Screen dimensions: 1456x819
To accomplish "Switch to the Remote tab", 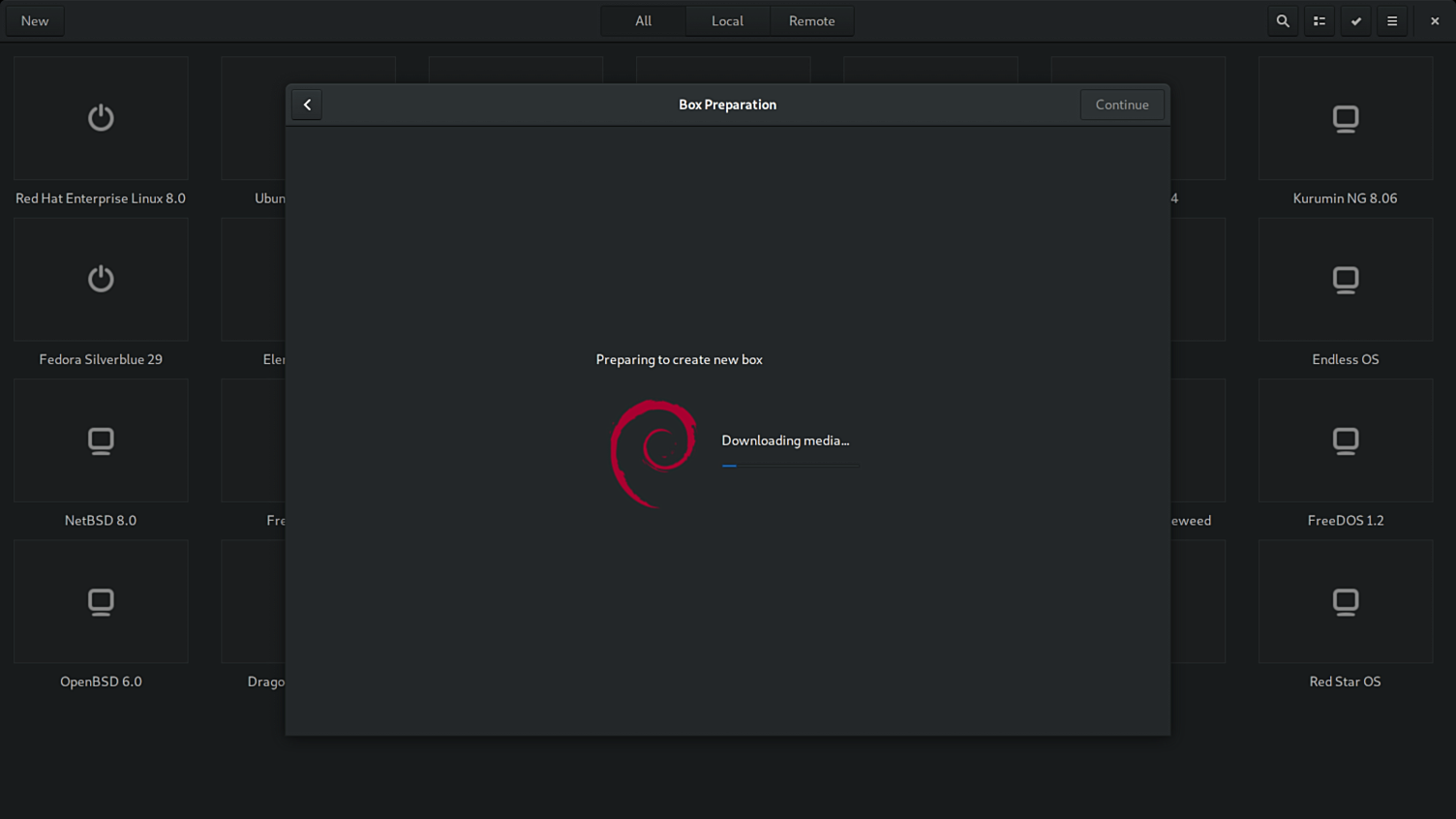I will (x=811, y=21).
